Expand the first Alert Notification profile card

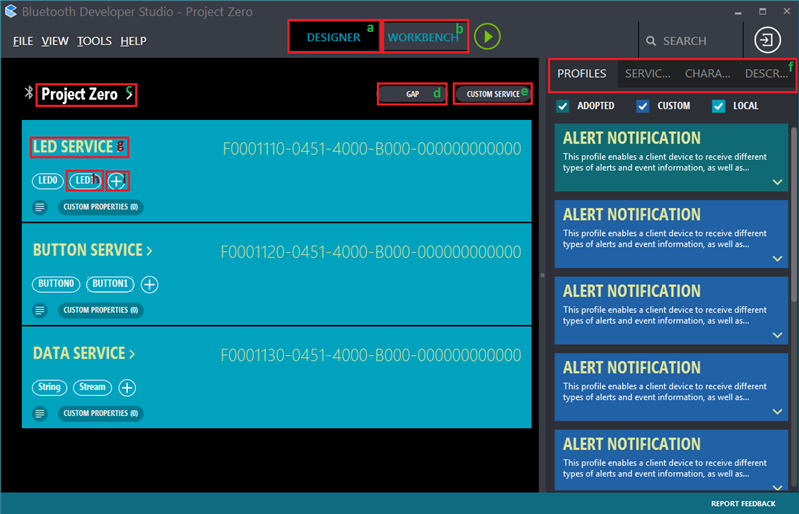777,182
